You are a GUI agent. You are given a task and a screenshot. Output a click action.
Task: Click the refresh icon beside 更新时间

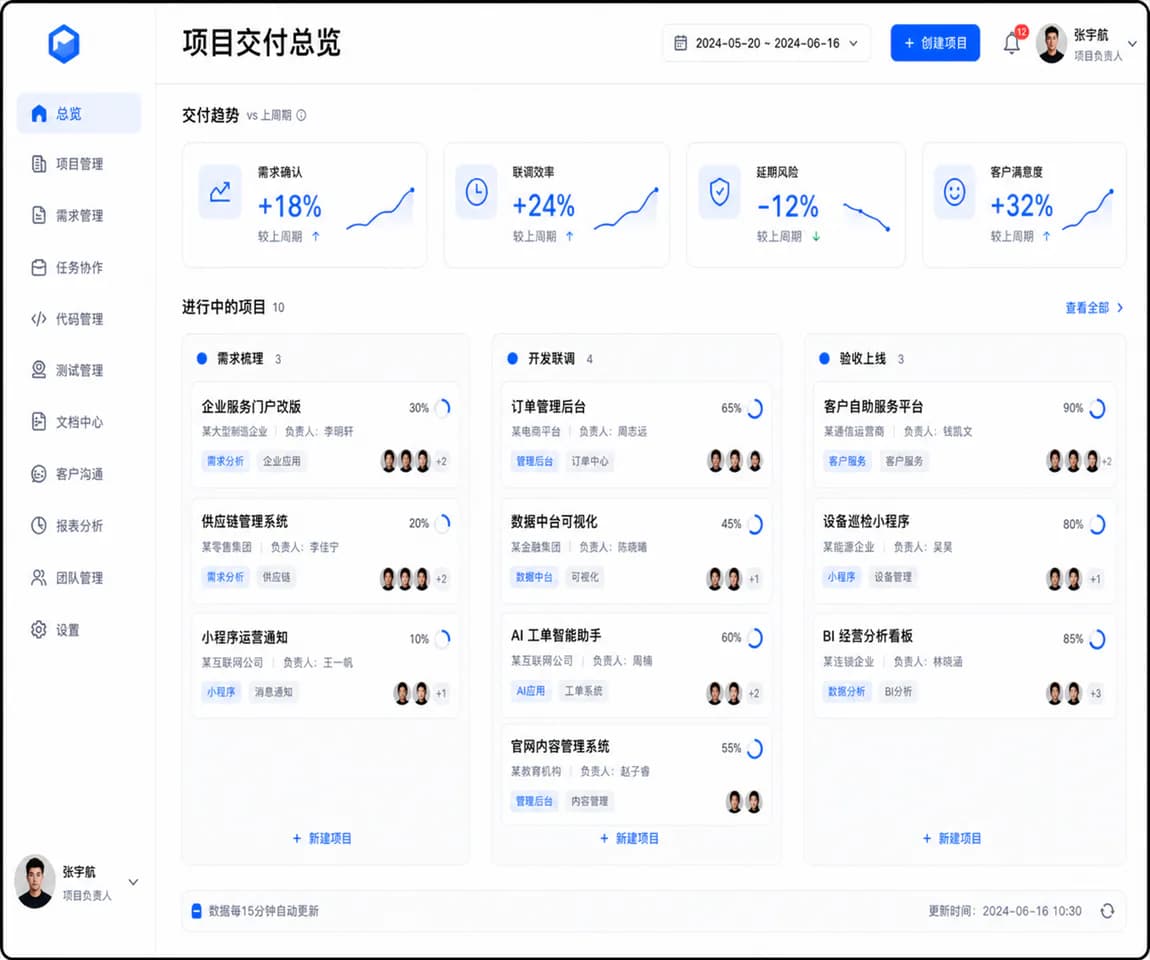(x=1107, y=911)
